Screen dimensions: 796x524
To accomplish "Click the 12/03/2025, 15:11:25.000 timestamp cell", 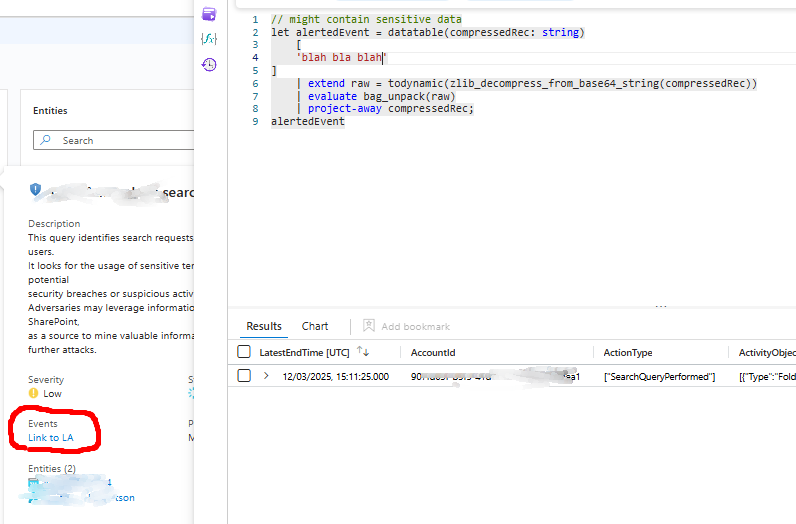I will tap(336, 377).
